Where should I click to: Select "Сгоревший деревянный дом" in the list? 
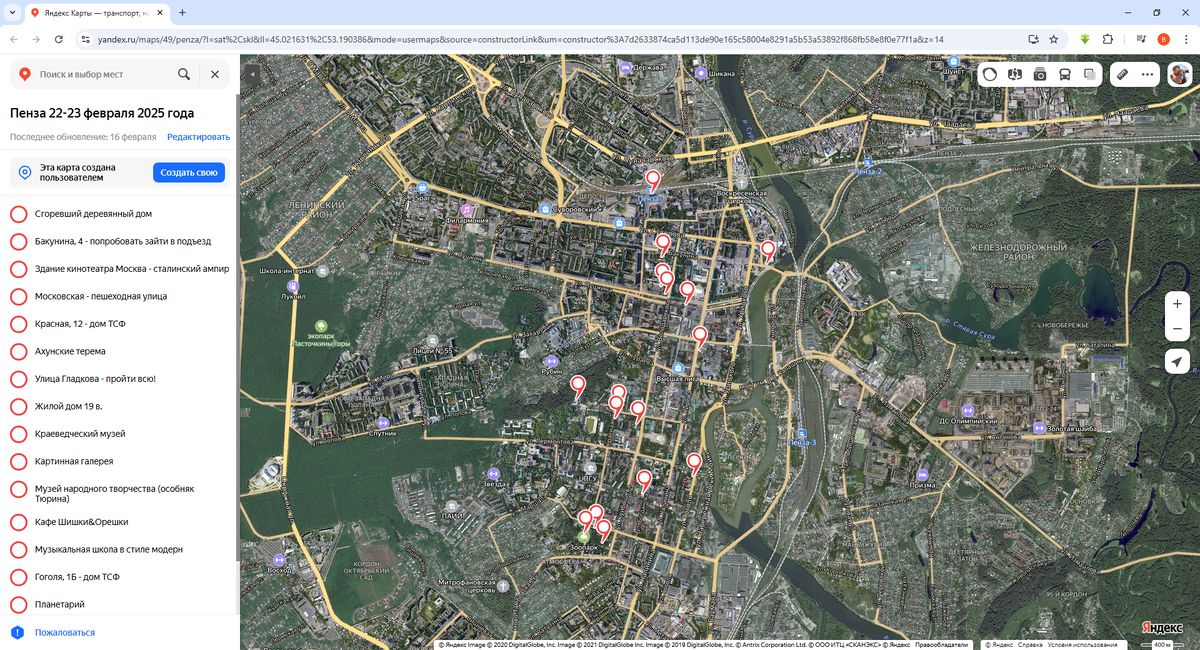pos(120,214)
